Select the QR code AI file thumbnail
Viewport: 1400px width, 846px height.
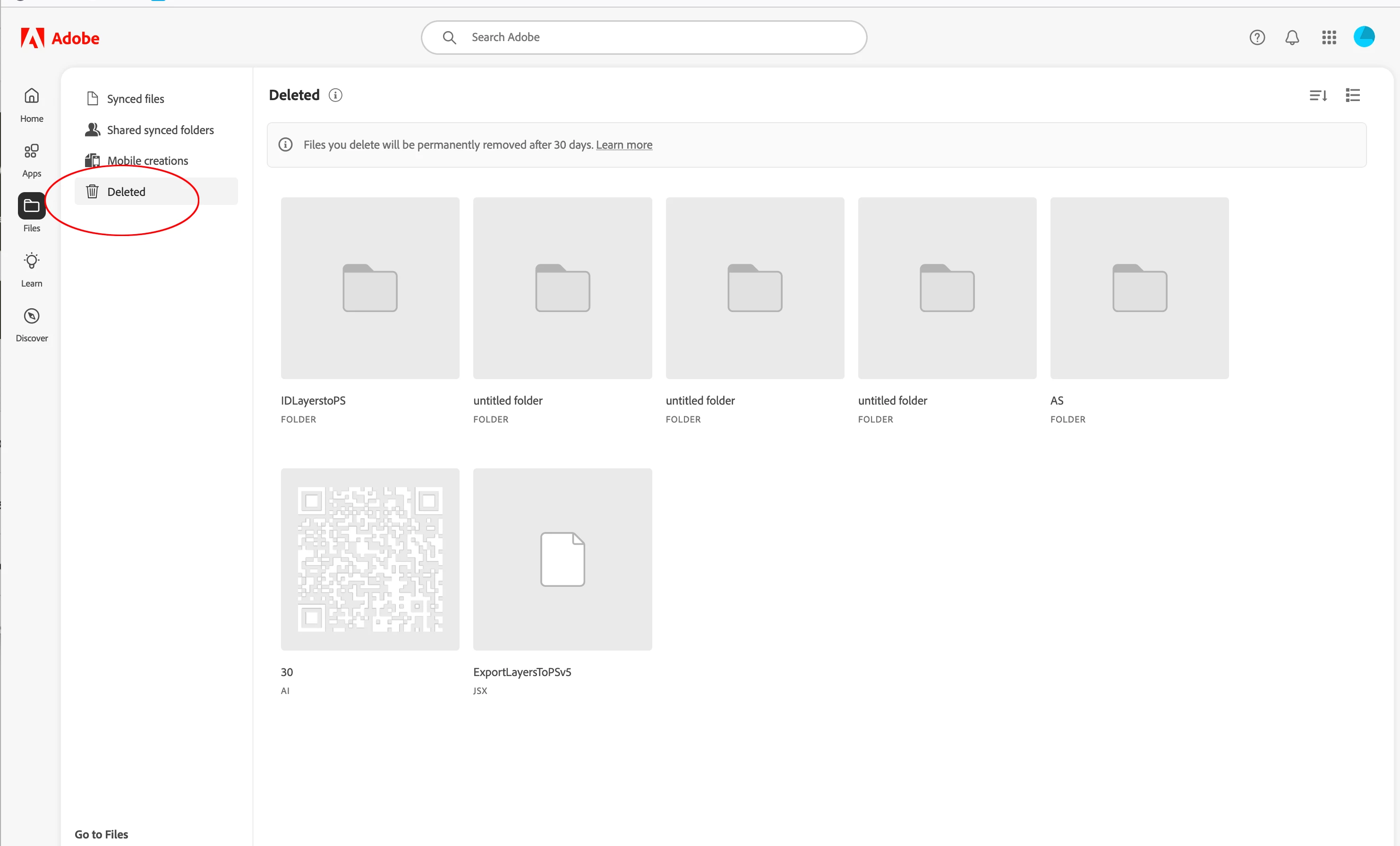tap(370, 558)
